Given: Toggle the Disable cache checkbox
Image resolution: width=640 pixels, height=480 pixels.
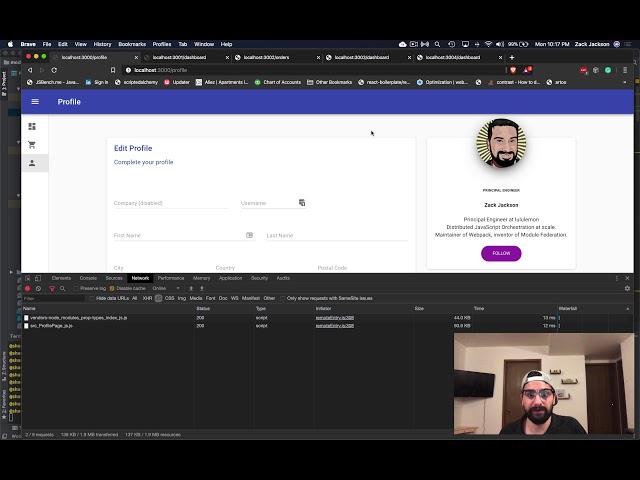Looking at the screenshot, I should [x=113, y=288].
